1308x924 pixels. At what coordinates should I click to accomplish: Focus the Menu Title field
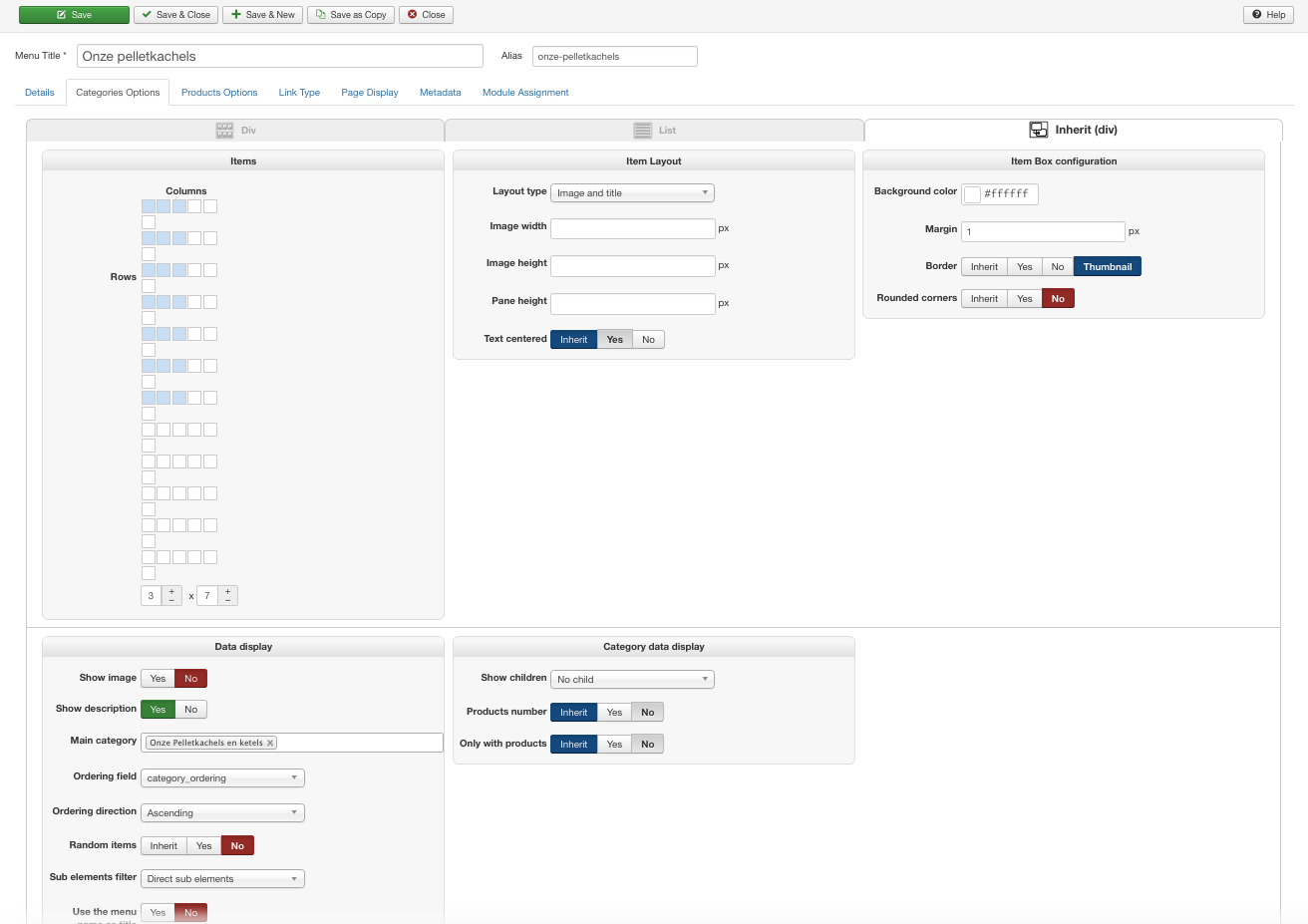[x=280, y=56]
